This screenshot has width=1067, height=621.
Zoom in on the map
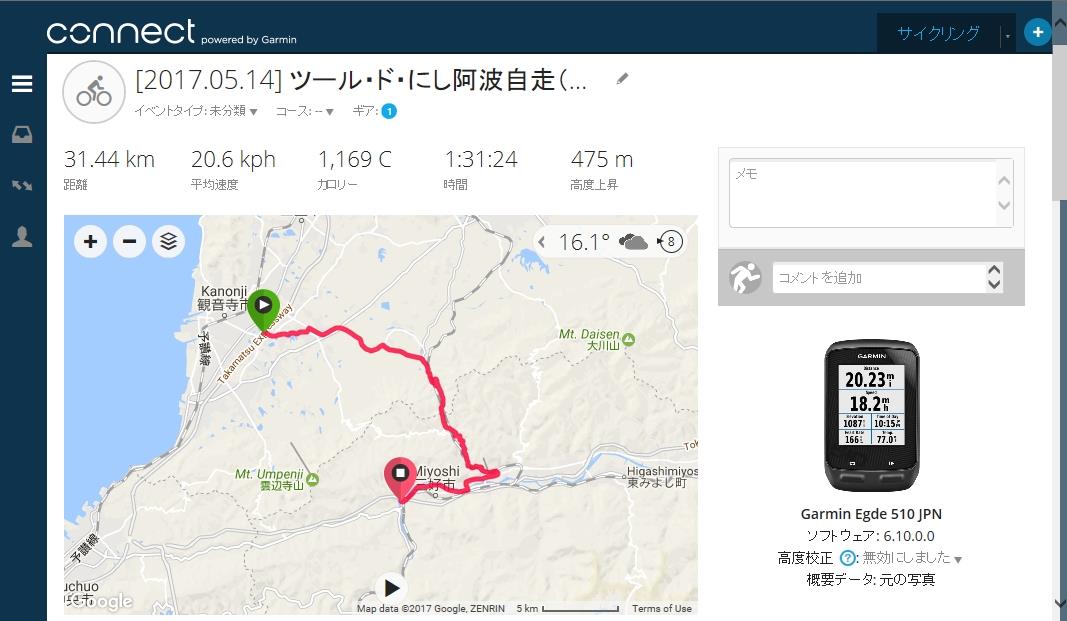click(91, 241)
